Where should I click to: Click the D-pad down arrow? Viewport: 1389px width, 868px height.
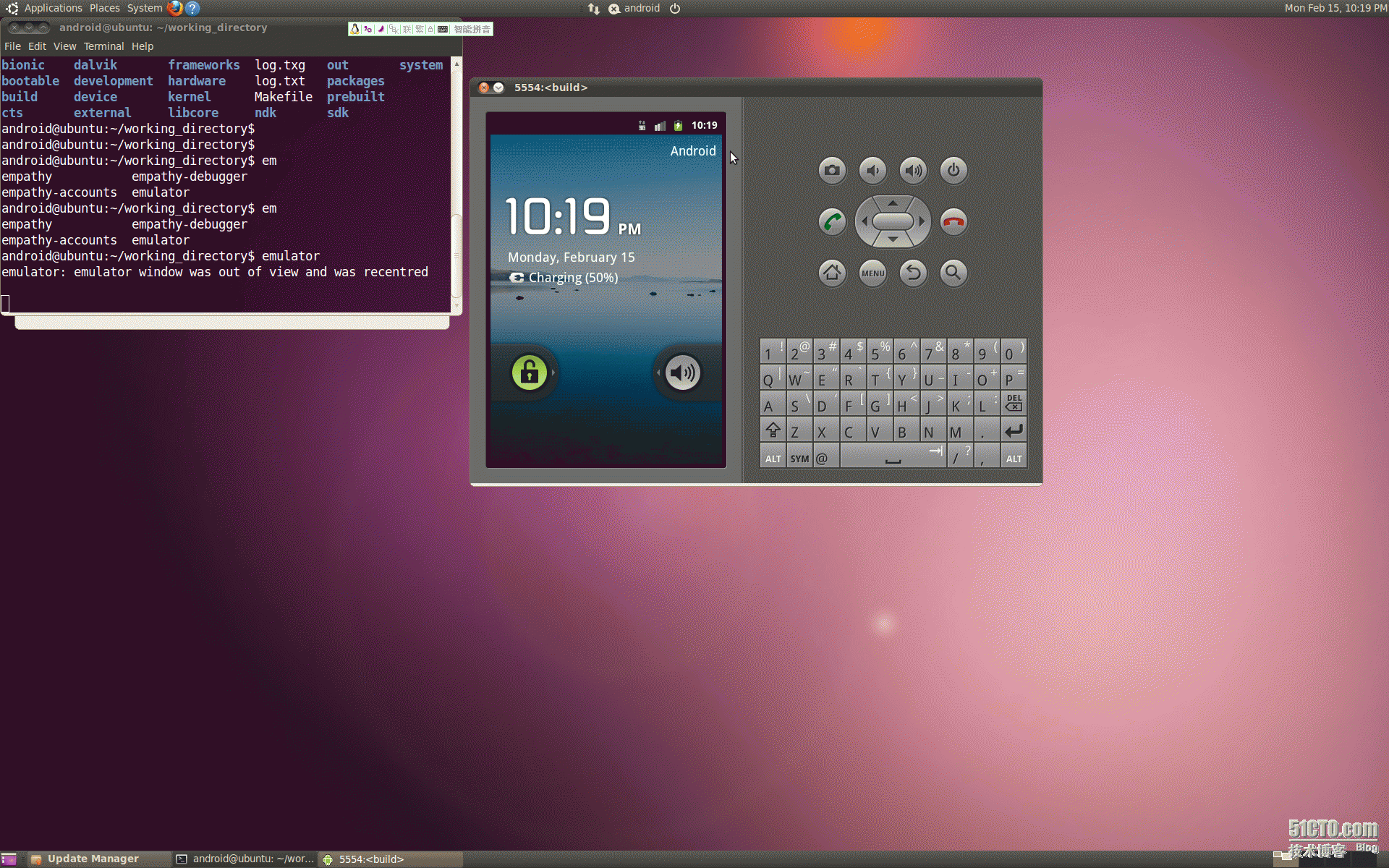tap(893, 239)
